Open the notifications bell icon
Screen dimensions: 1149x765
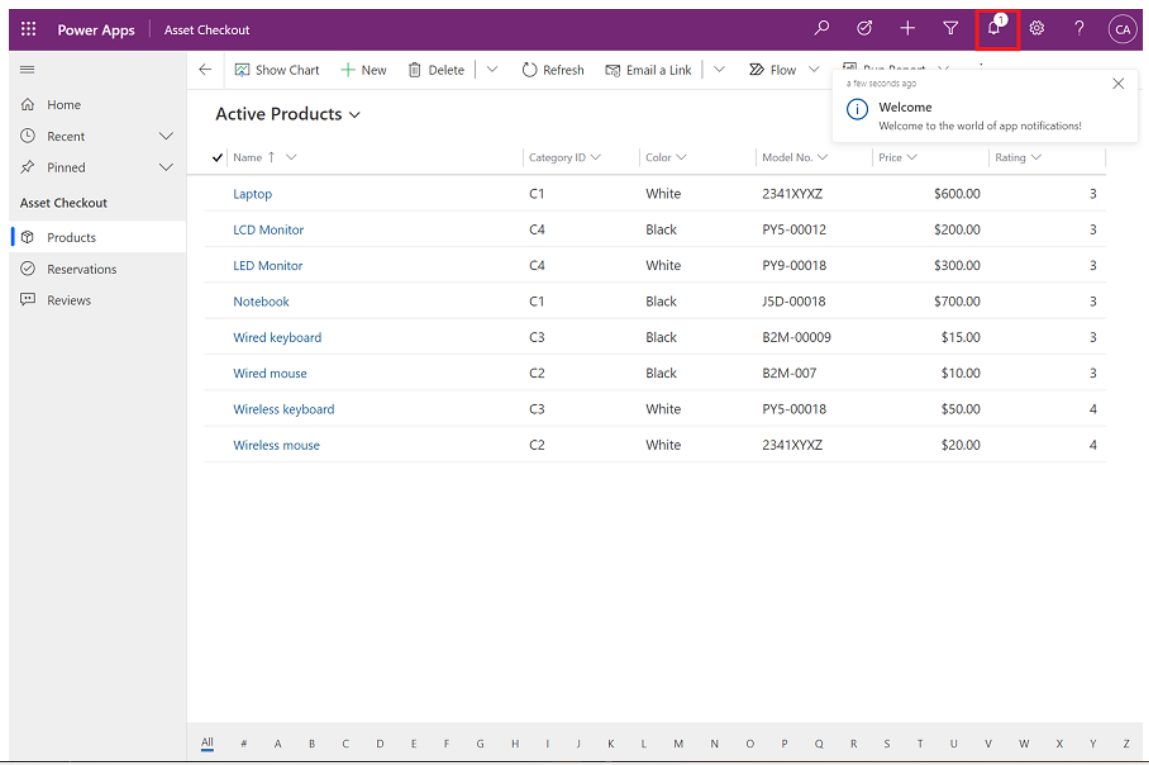pos(995,29)
